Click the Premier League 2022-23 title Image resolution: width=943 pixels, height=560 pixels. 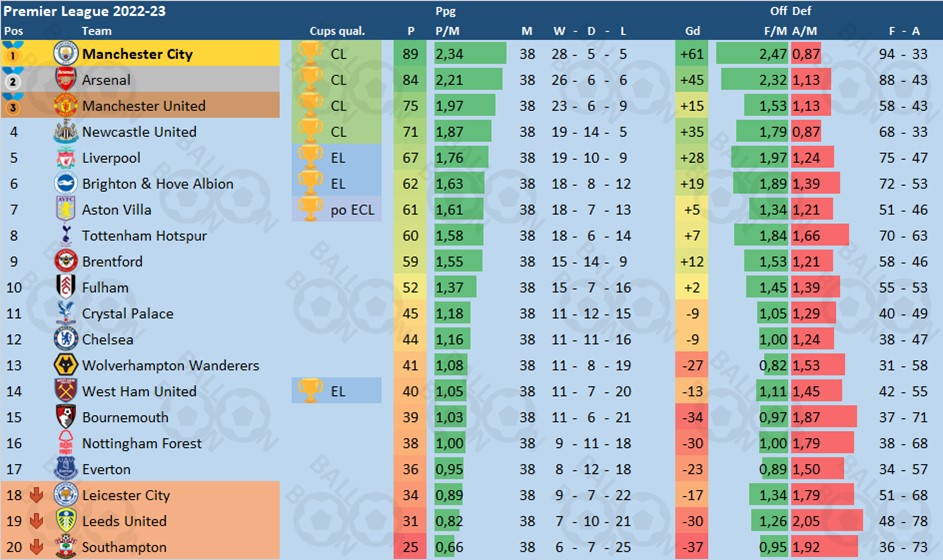[x=85, y=11]
